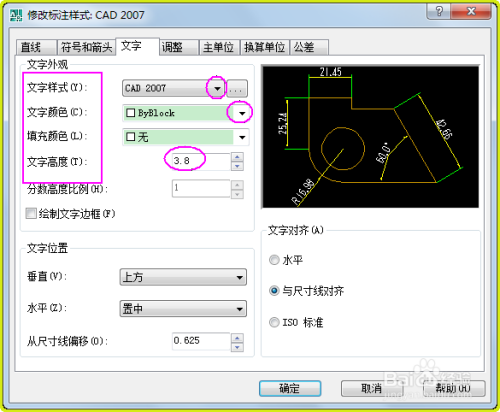Click the 确定 button

290,389
